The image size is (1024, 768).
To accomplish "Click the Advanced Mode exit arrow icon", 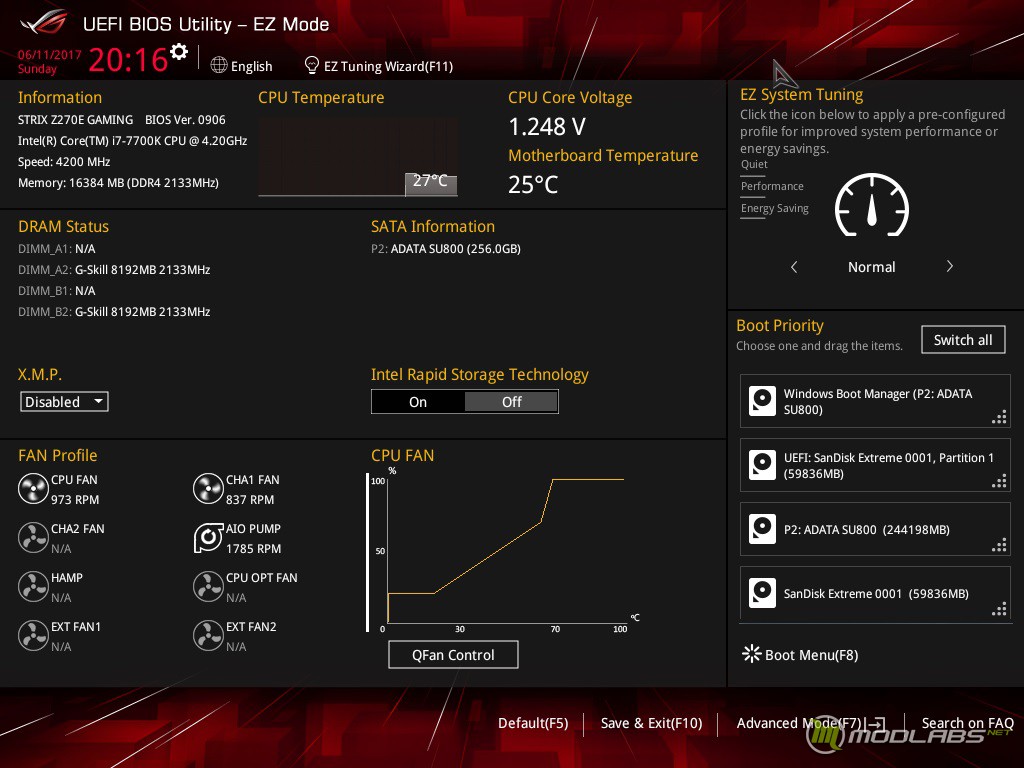I will click(875, 724).
